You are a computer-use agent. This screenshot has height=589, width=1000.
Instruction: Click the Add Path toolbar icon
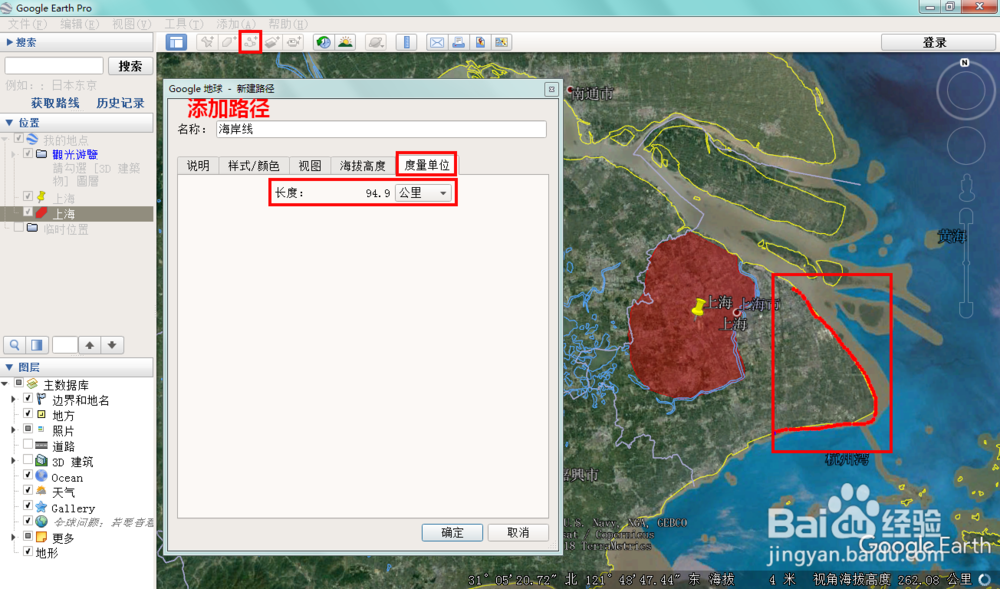pos(250,42)
